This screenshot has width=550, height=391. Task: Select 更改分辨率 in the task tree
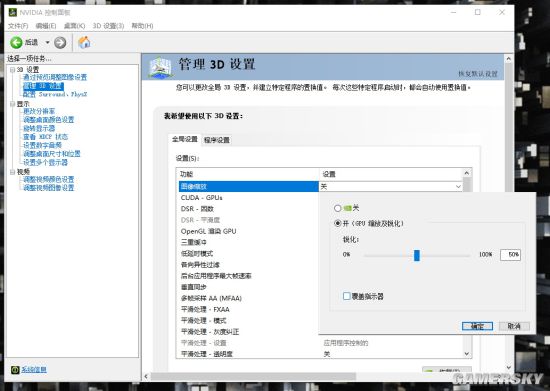coord(39,111)
